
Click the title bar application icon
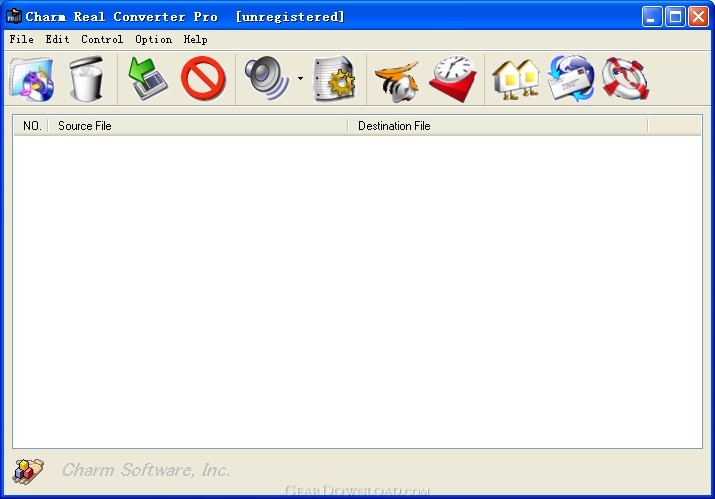pyautogui.click(x=14, y=16)
